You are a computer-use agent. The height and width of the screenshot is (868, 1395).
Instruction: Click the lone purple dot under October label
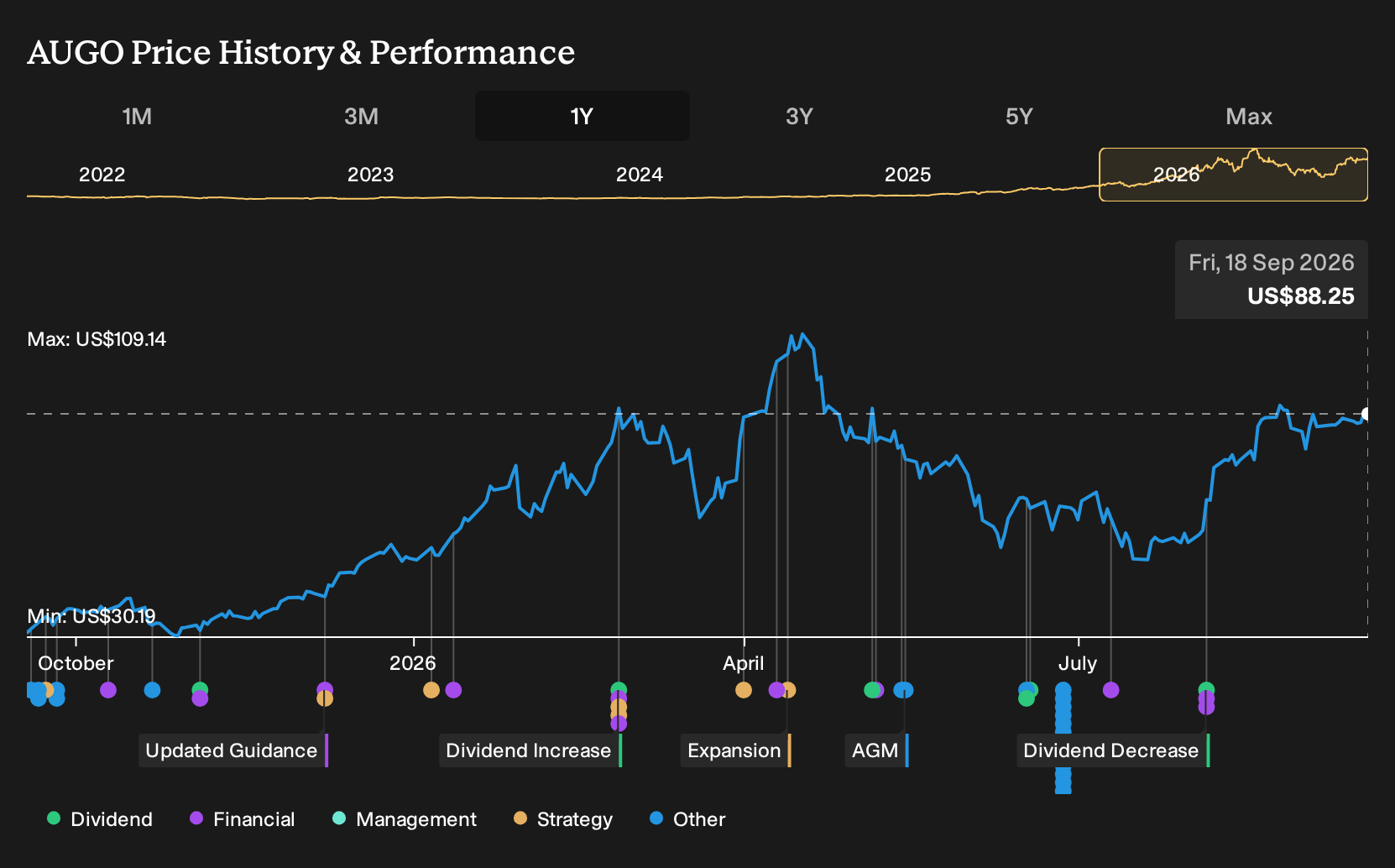pyautogui.click(x=108, y=690)
